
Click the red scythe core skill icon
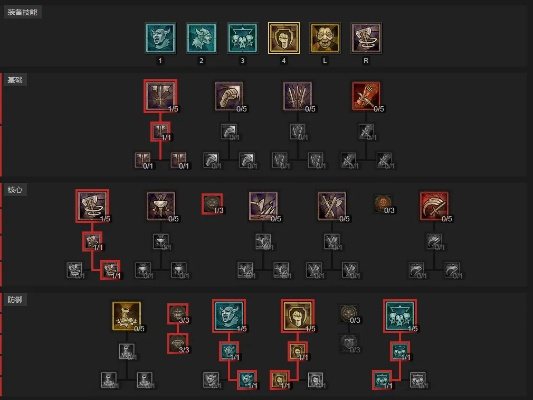pyautogui.click(x=434, y=206)
